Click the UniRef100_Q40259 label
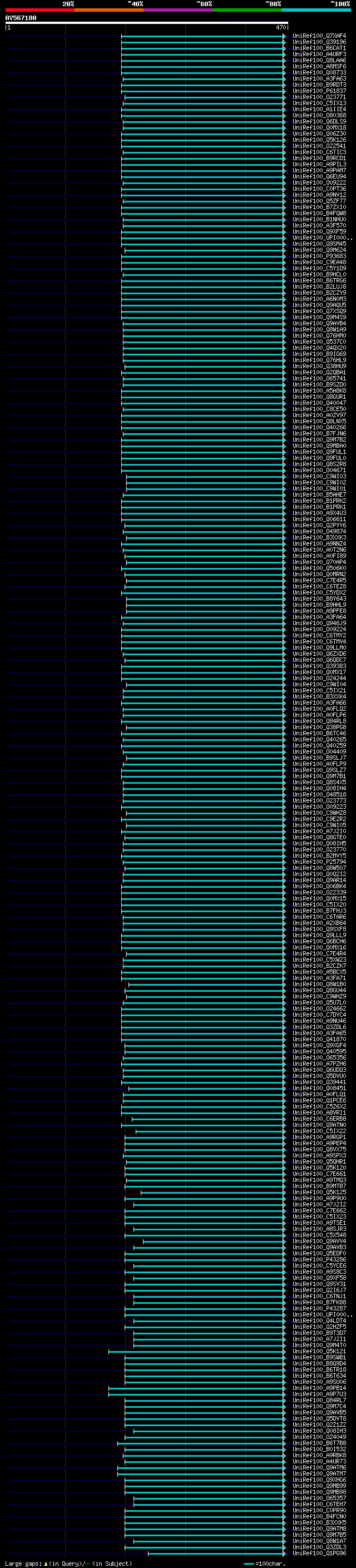356x1568 pixels. [319, 746]
